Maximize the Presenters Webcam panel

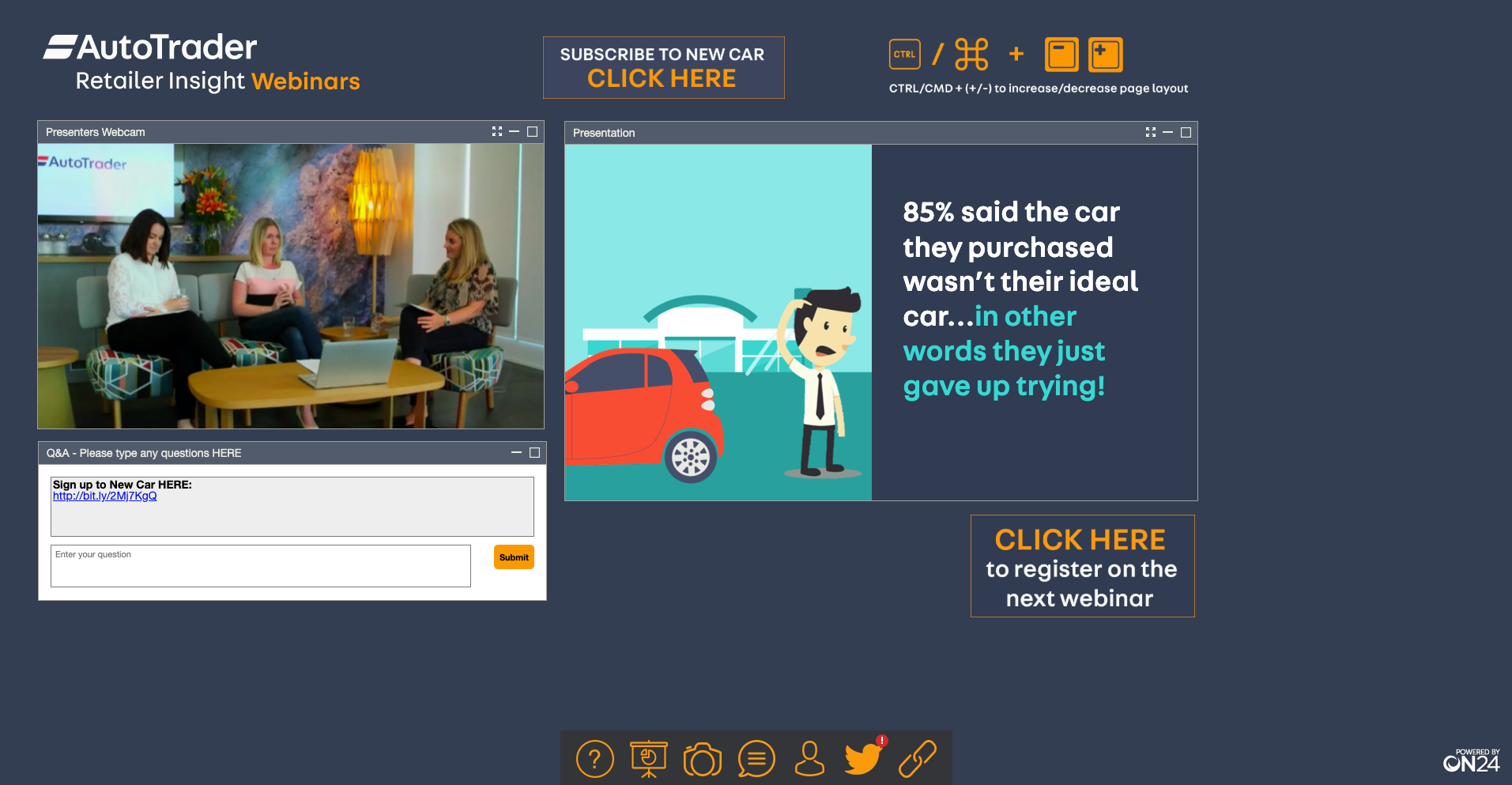tap(533, 131)
